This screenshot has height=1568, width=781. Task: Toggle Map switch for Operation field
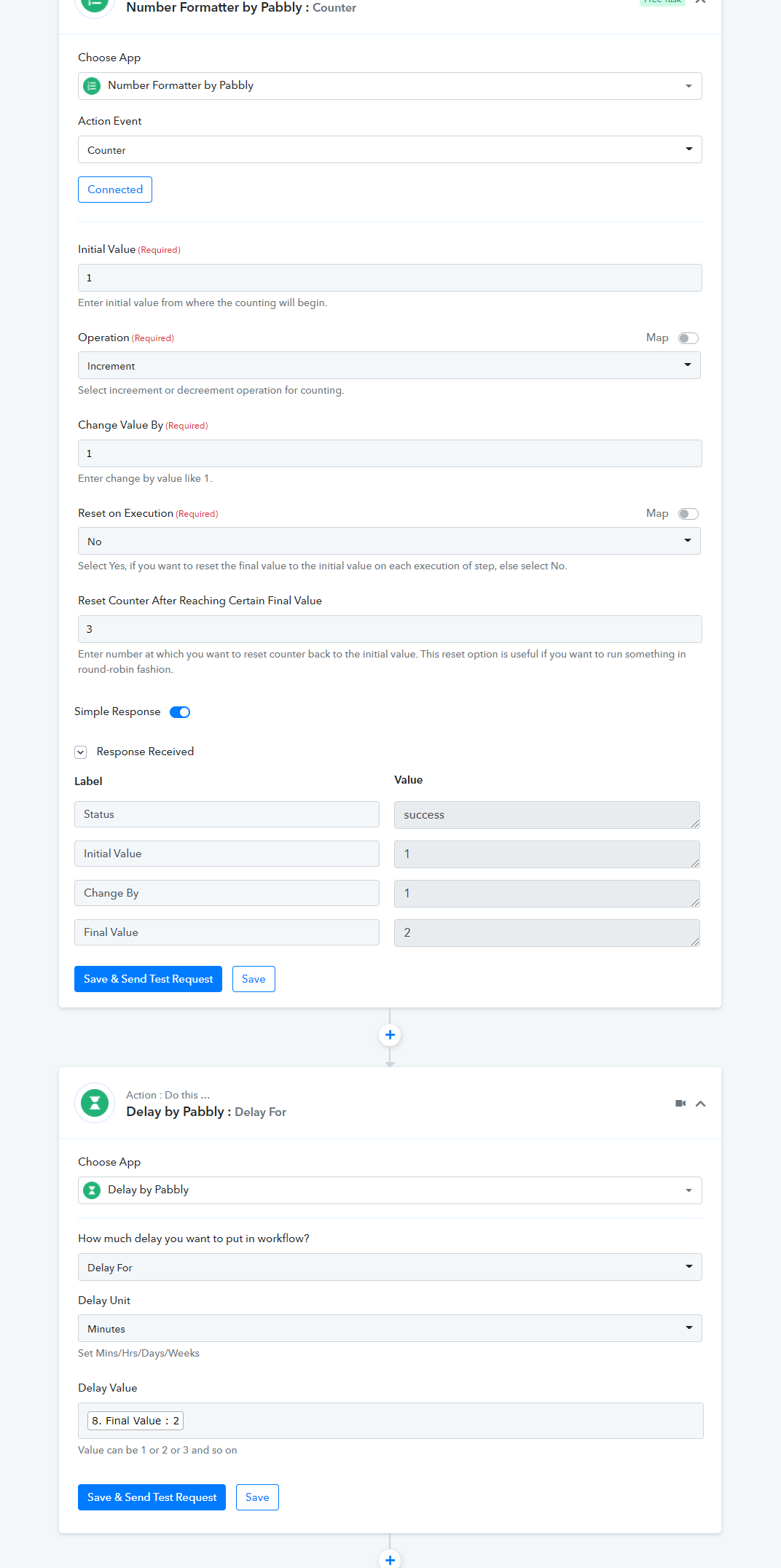[688, 338]
